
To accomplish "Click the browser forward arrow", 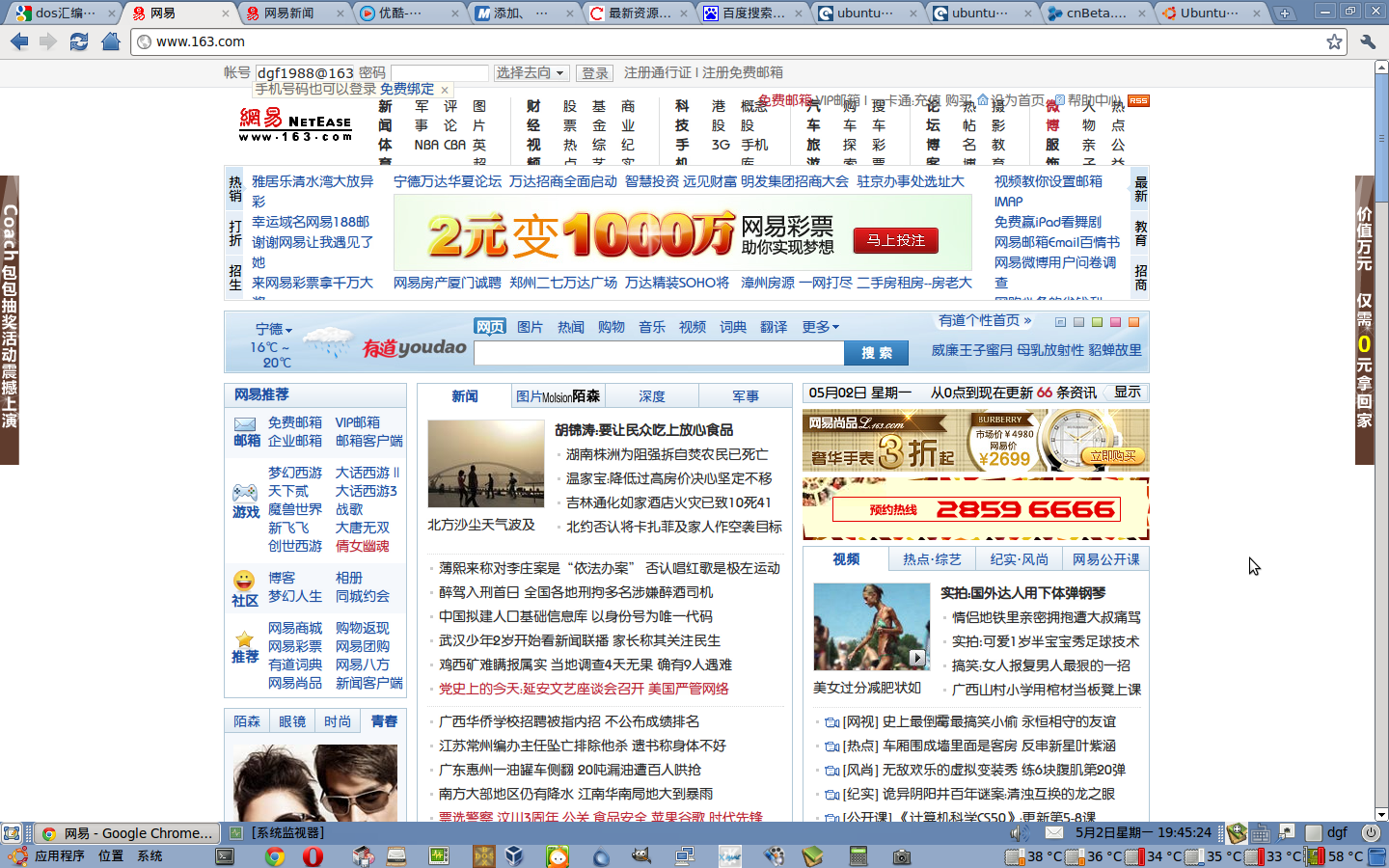I will [x=48, y=41].
